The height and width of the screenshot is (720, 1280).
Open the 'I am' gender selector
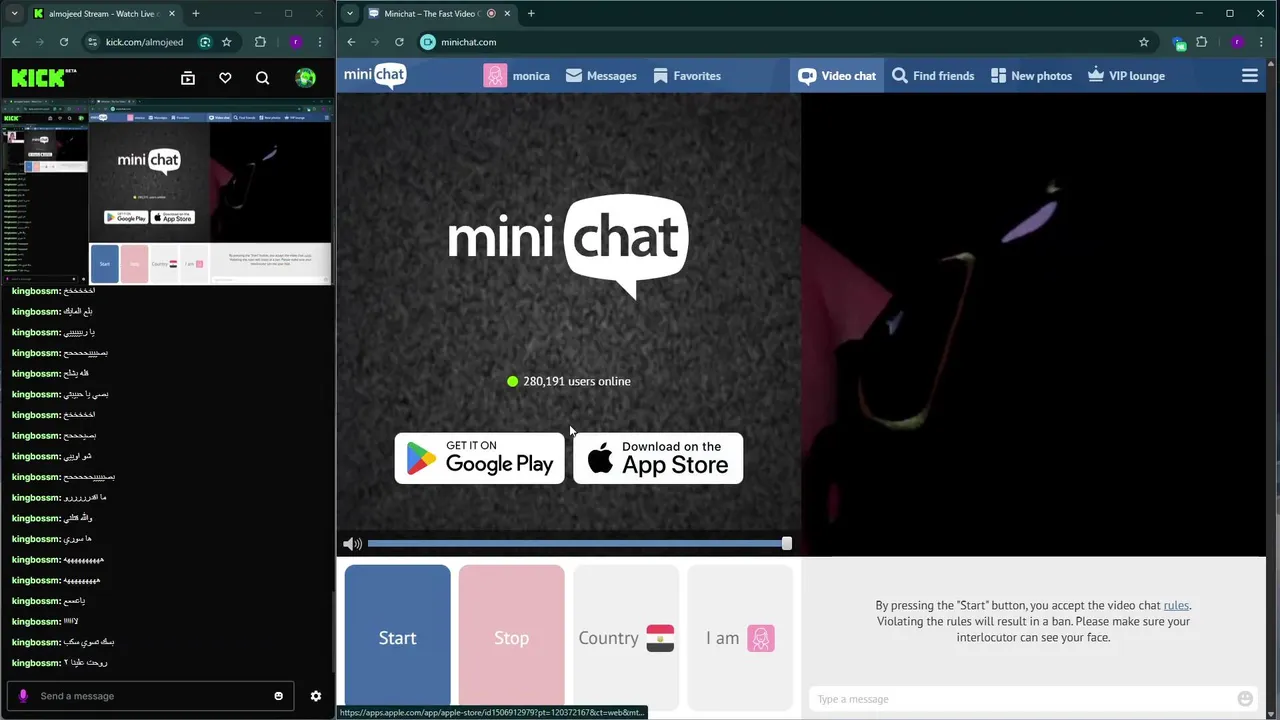740,638
